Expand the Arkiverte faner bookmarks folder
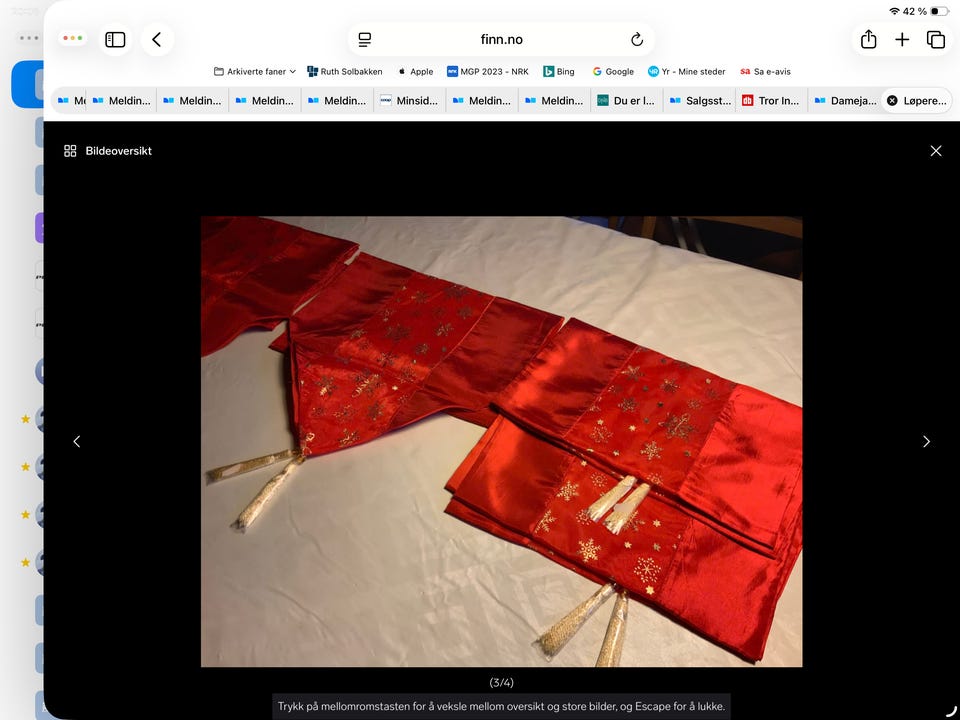The height and width of the screenshot is (720, 960). click(x=255, y=72)
